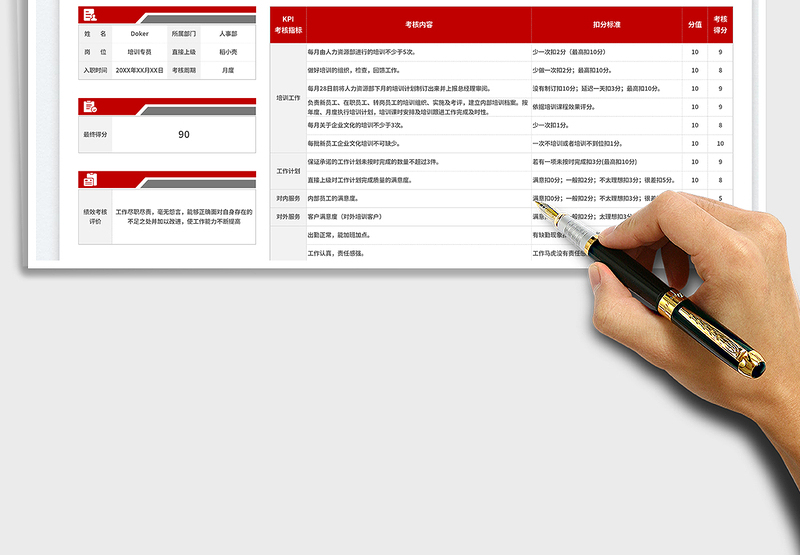Click the 考核内容 column header
800x555 pixels.
(419, 24)
